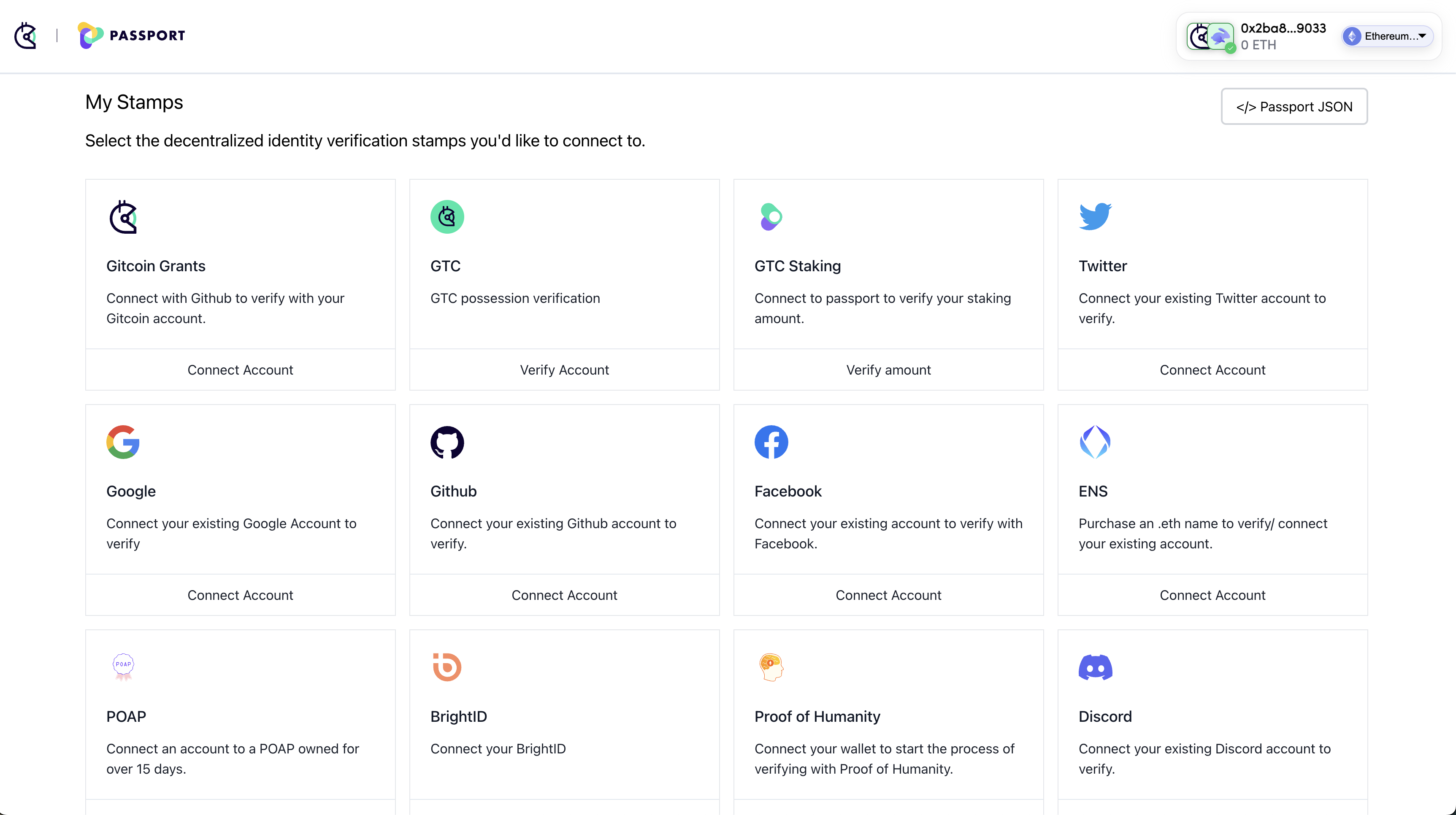Click the Google logo icon
The width and height of the screenshot is (1456, 815).
click(x=123, y=442)
